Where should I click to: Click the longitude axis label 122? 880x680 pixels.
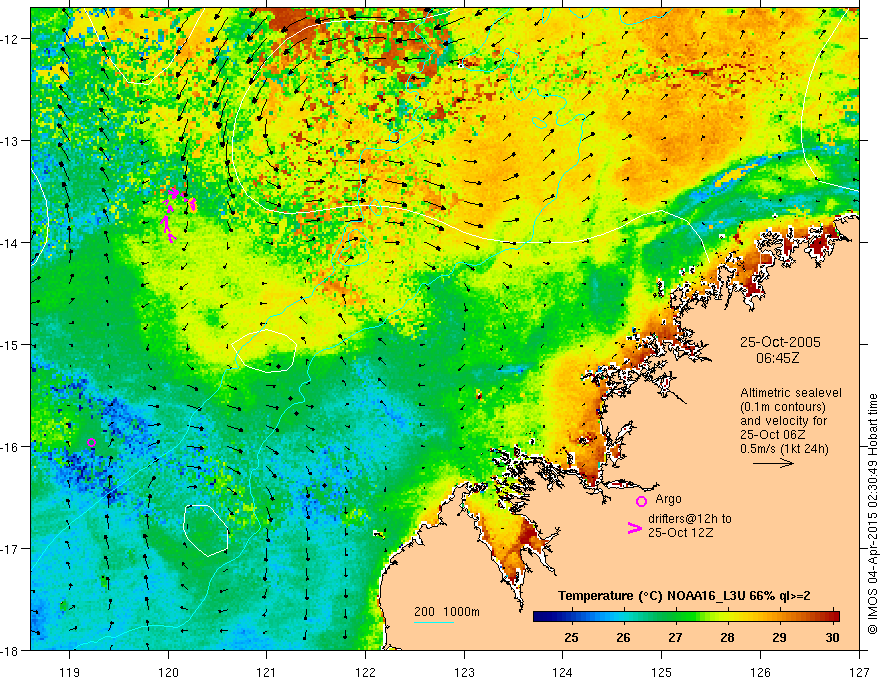pyautogui.click(x=365, y=672)
